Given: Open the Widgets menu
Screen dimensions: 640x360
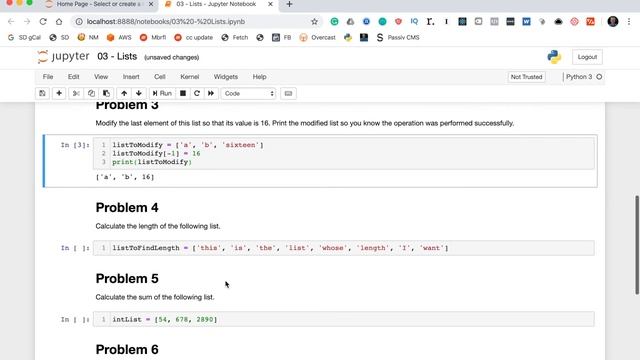Looking at the screenshot, I should (x=226, y=77).
